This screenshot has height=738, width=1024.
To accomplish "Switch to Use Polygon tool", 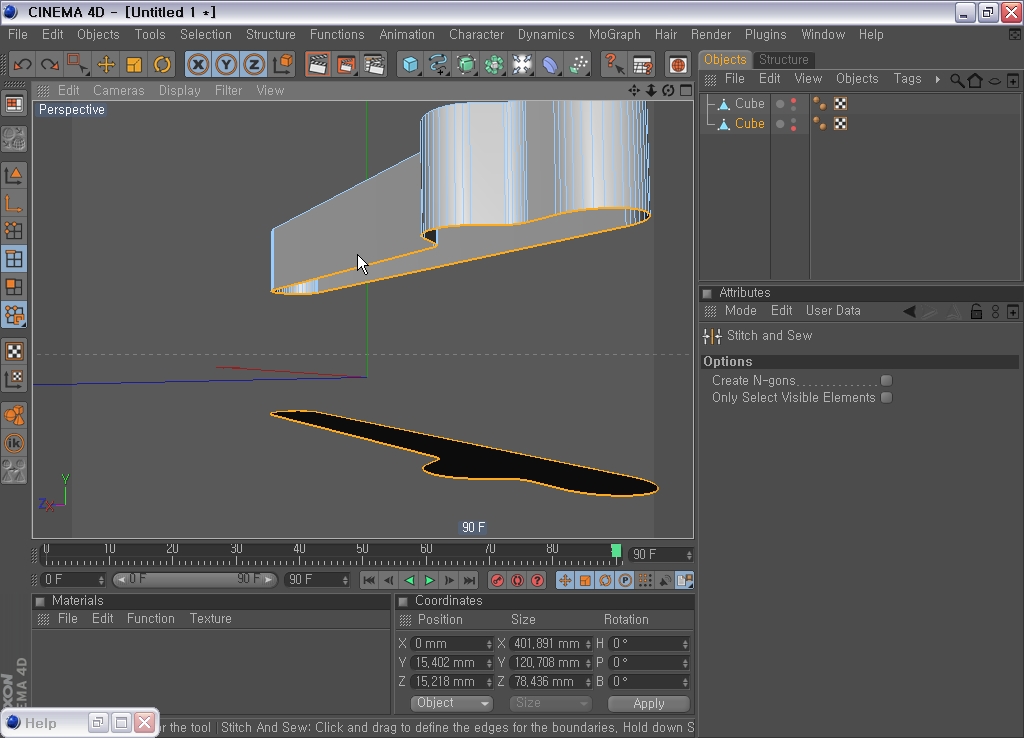I will [x=14, y=287].
